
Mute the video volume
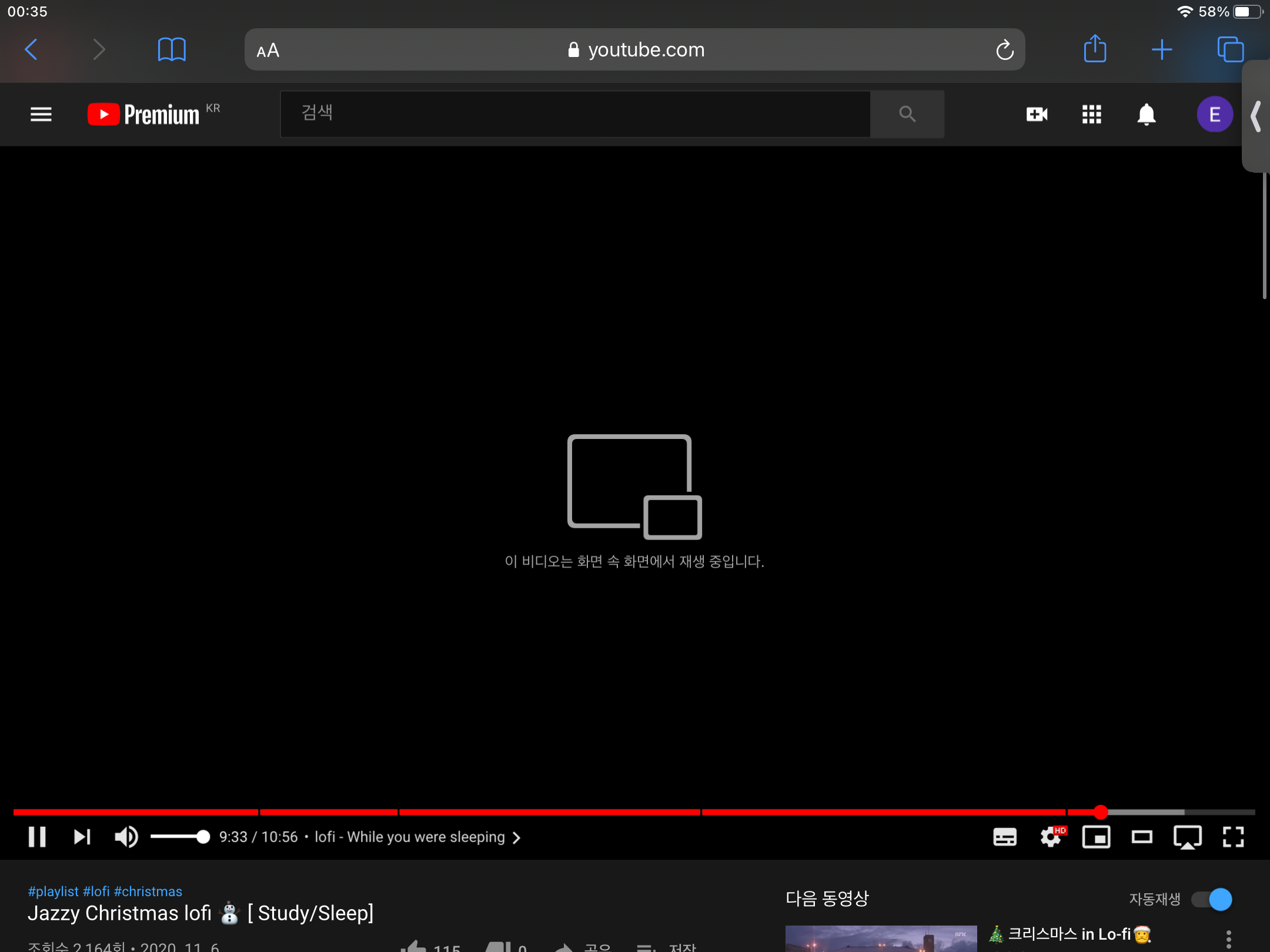click(x=126, y=837)
